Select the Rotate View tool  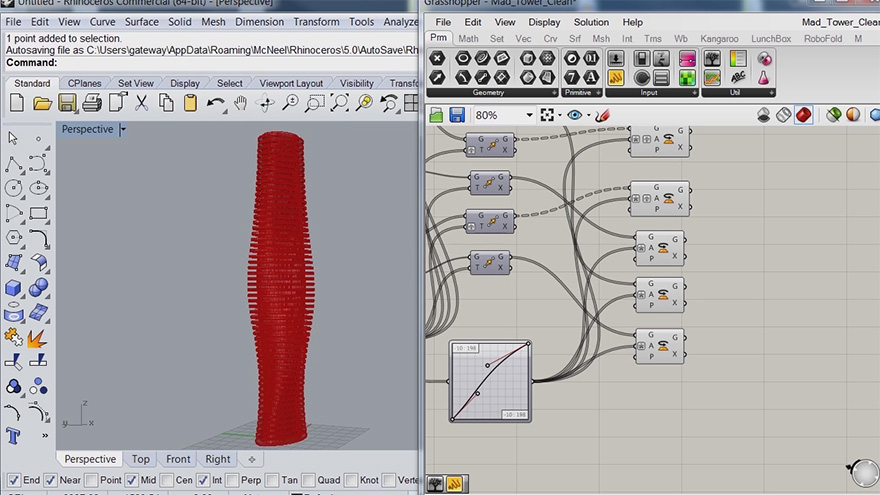point(266,103)
